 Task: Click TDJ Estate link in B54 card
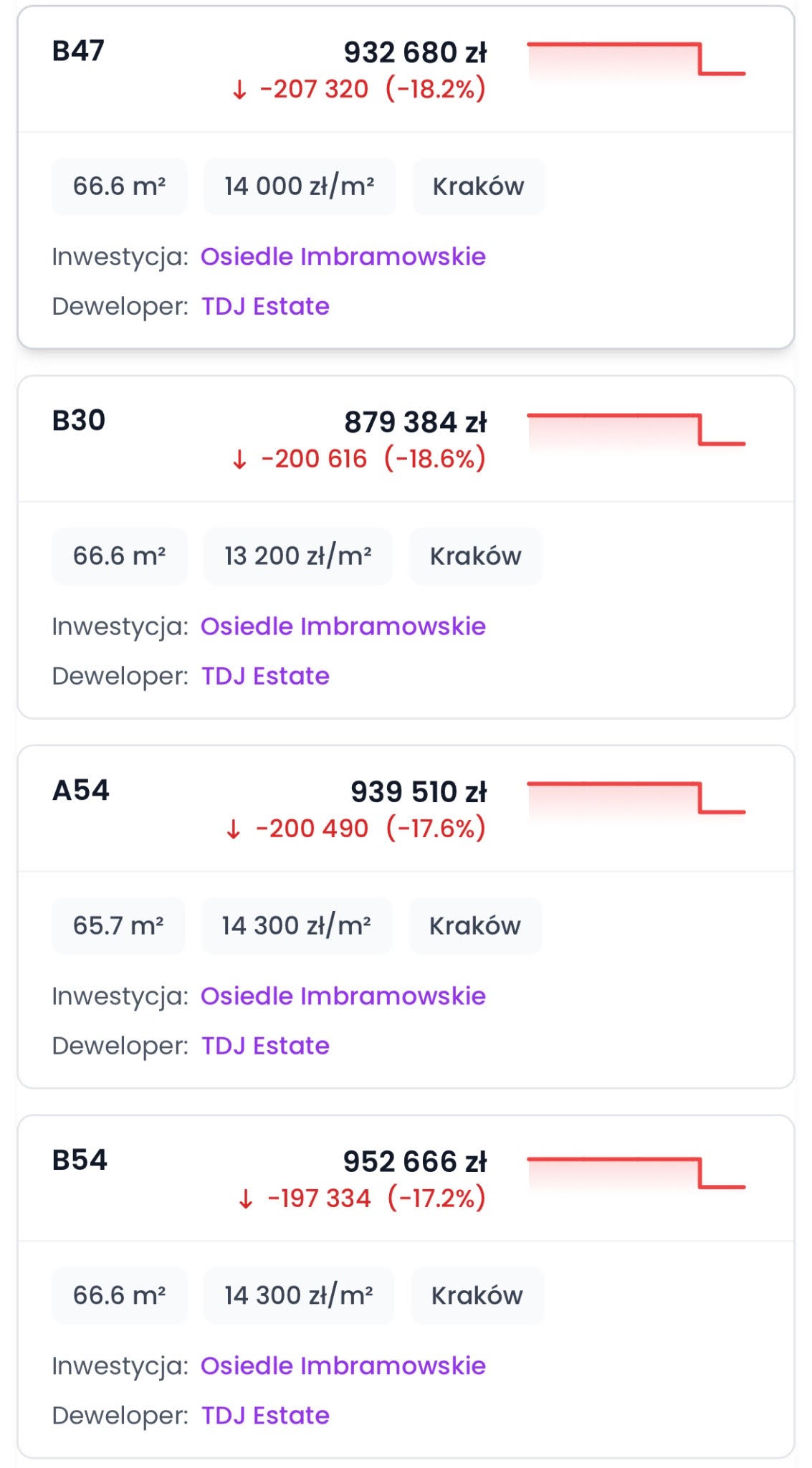[x=265, y=1416]
